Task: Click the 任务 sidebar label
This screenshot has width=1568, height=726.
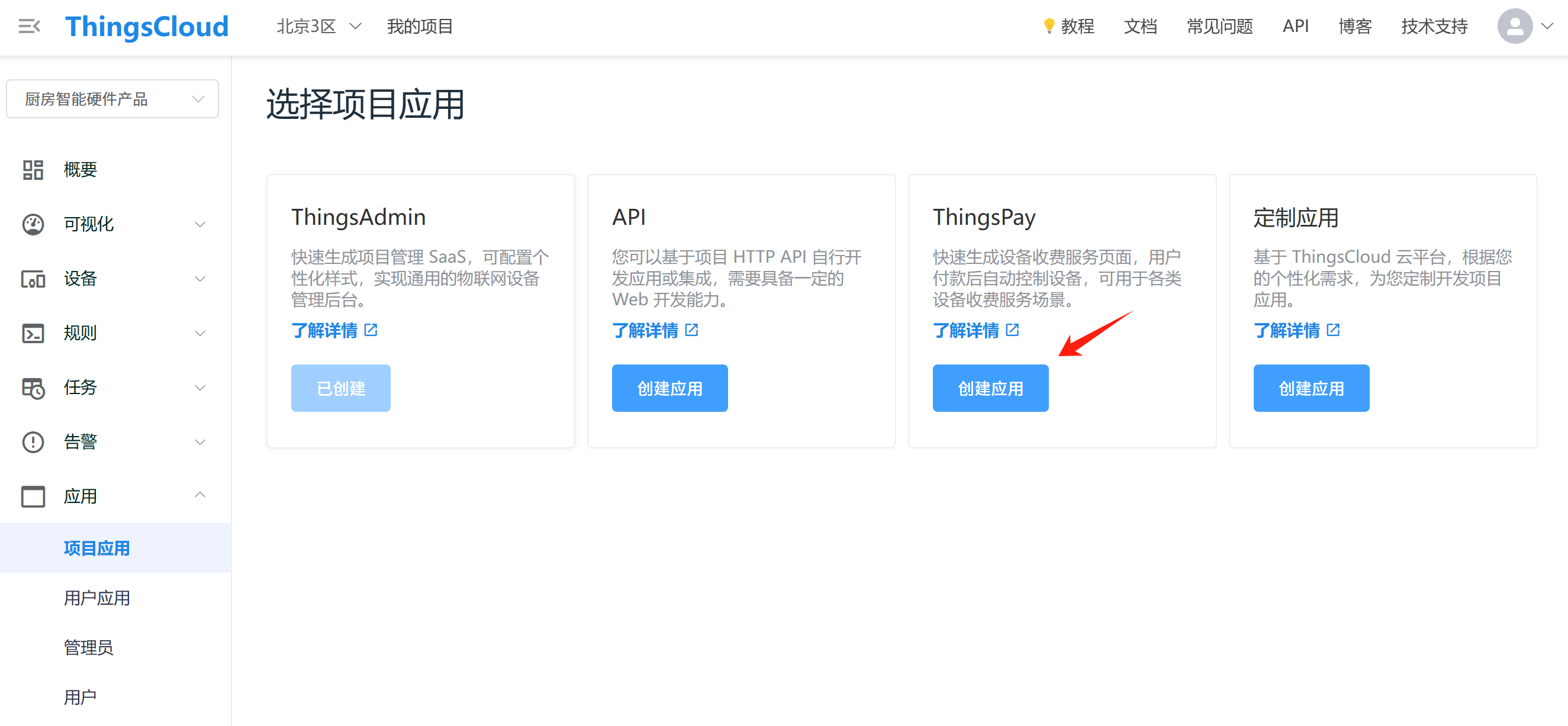Action: tap(81, 388)
